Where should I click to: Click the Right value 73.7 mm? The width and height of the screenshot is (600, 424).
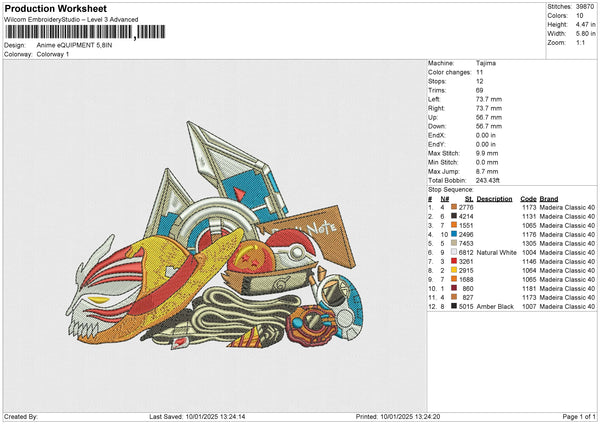pyautogui.click(x=489, y=108)
